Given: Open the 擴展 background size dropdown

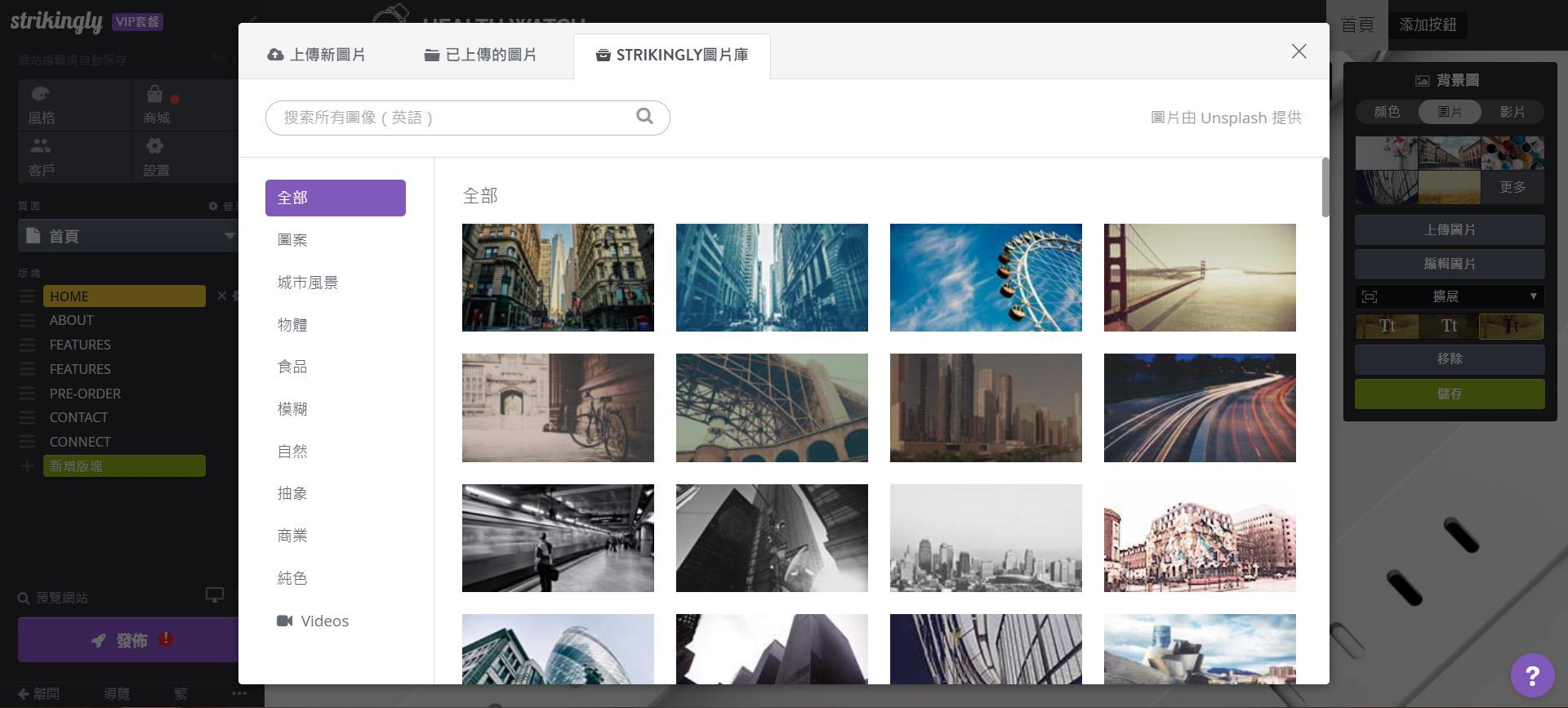Looking at the screenshot, I should click(x=1450, y=296).
